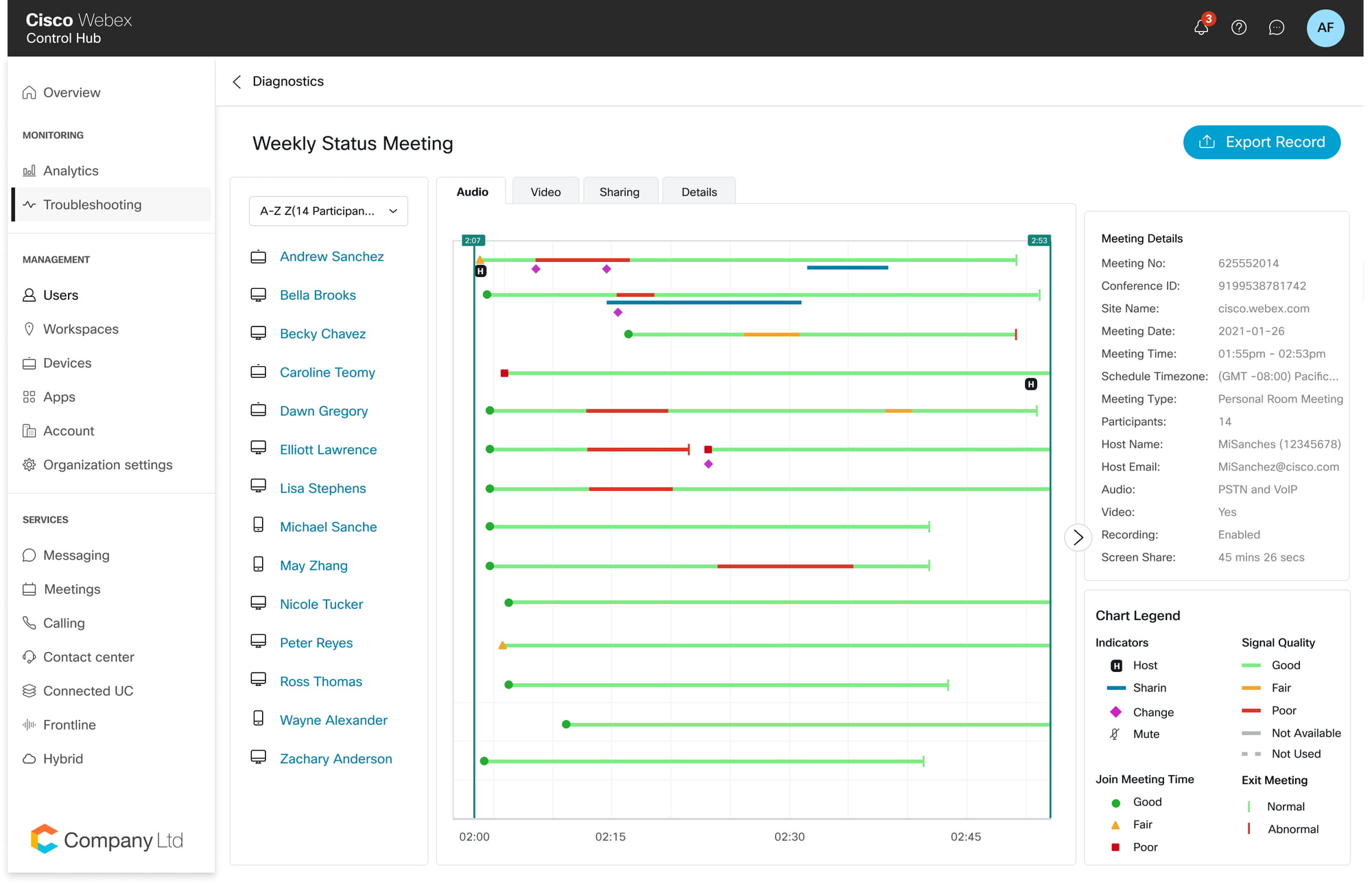Expand the side panel with right arrow

pyautogui.click(x=1078, y=537)
